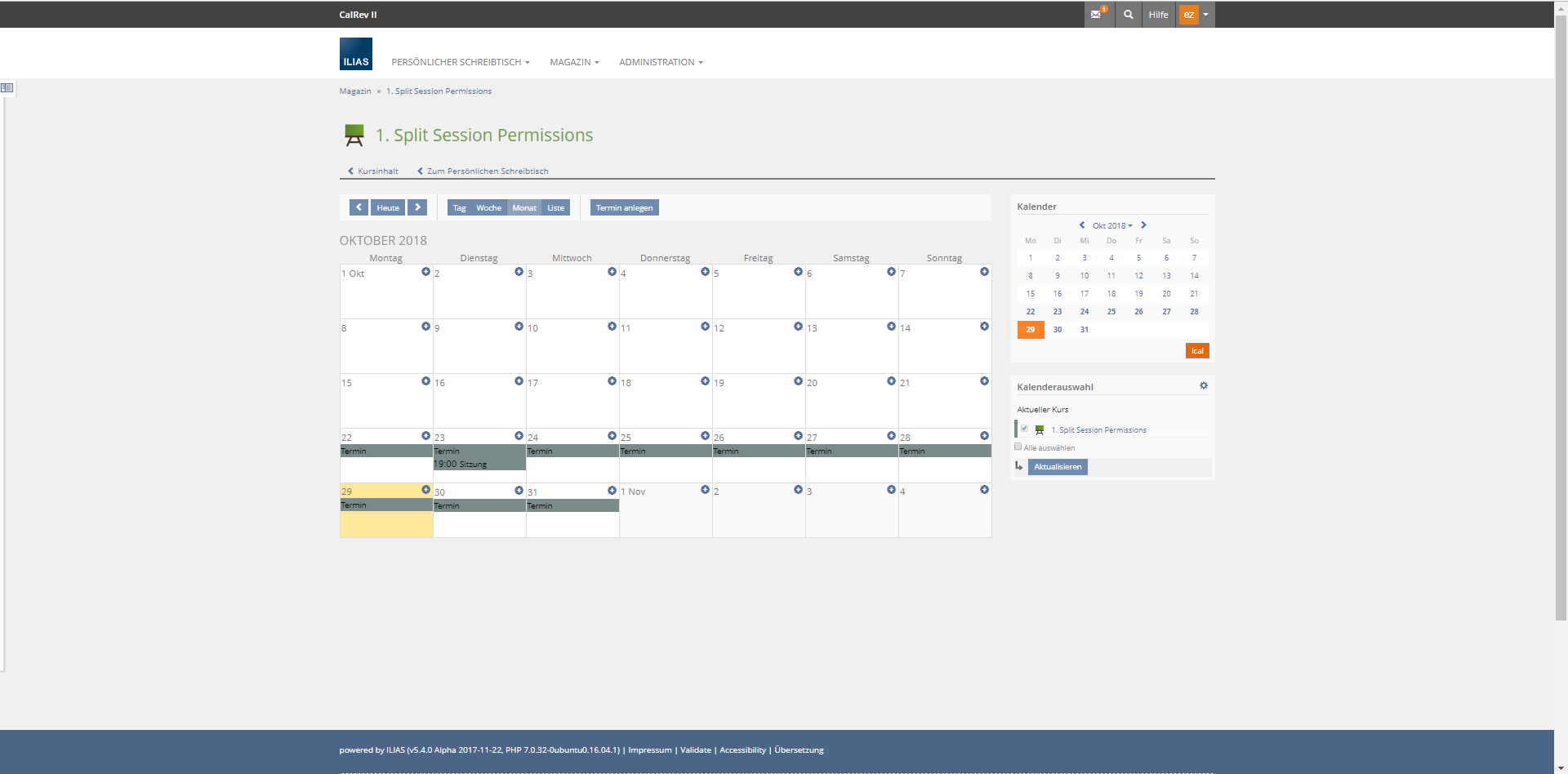Go to previous month with left arrow button
1568x774 pixels.
point(359,207)
